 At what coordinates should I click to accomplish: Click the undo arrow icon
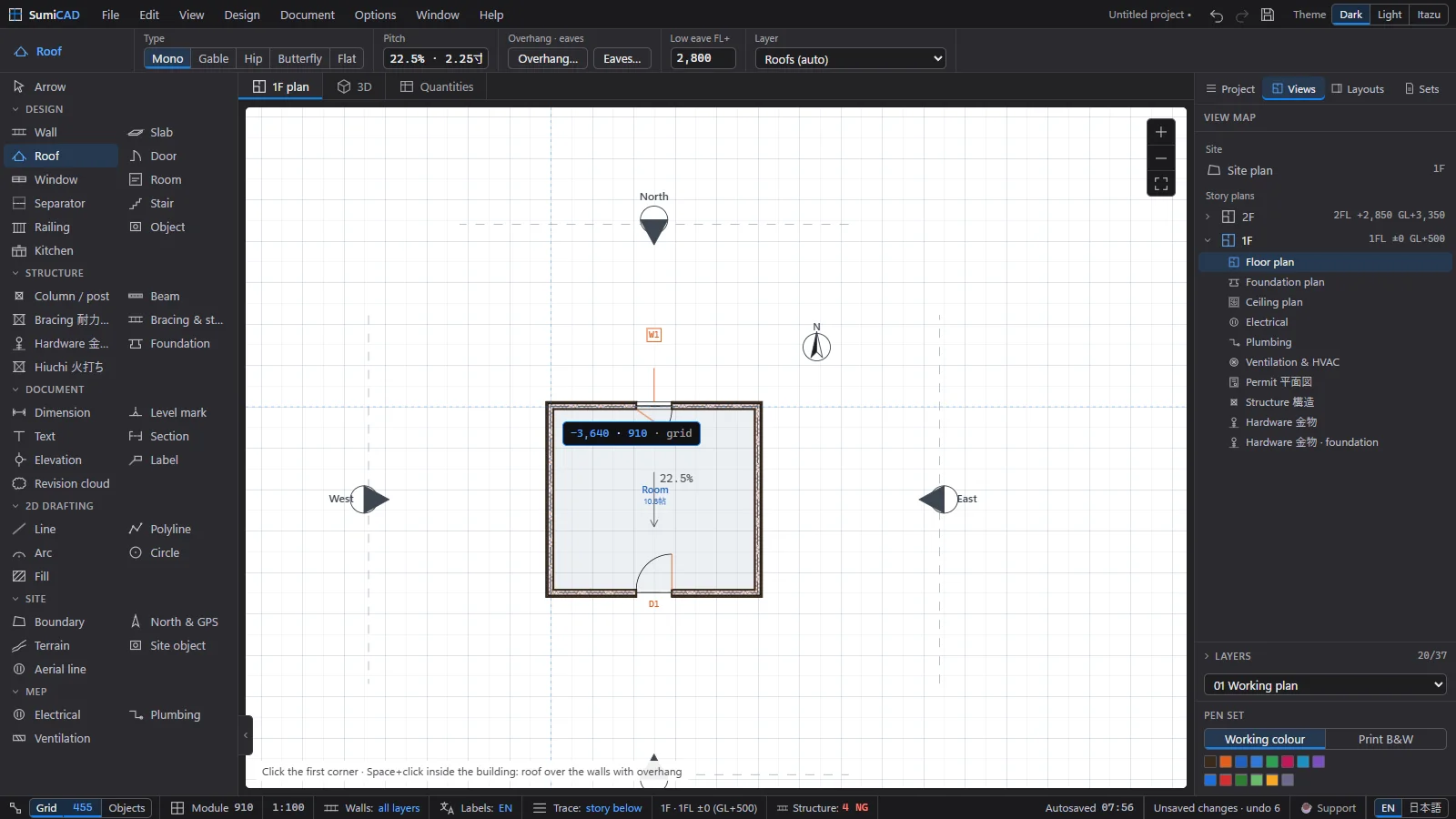tap(1217, 15)
